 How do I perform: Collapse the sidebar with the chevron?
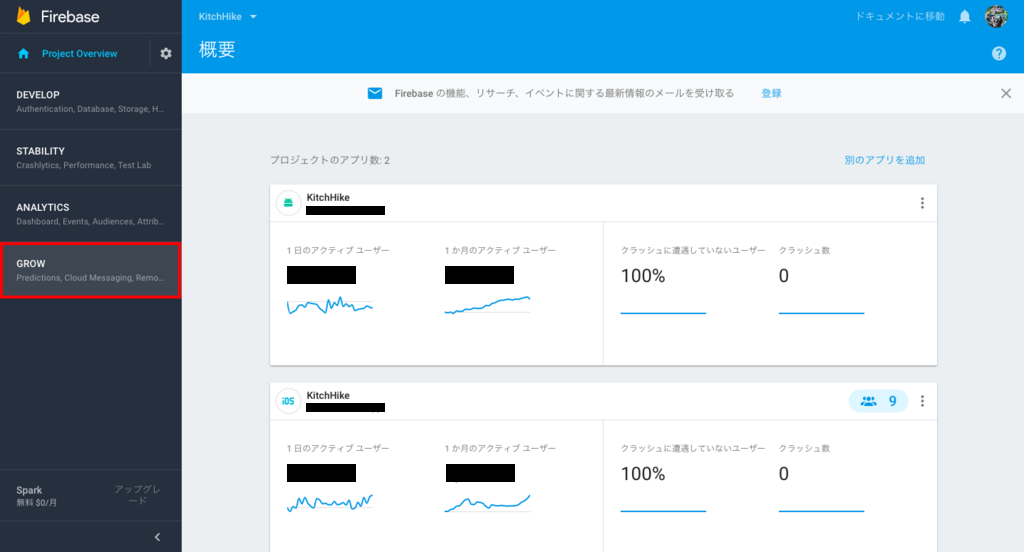click(x=157, y=537)
